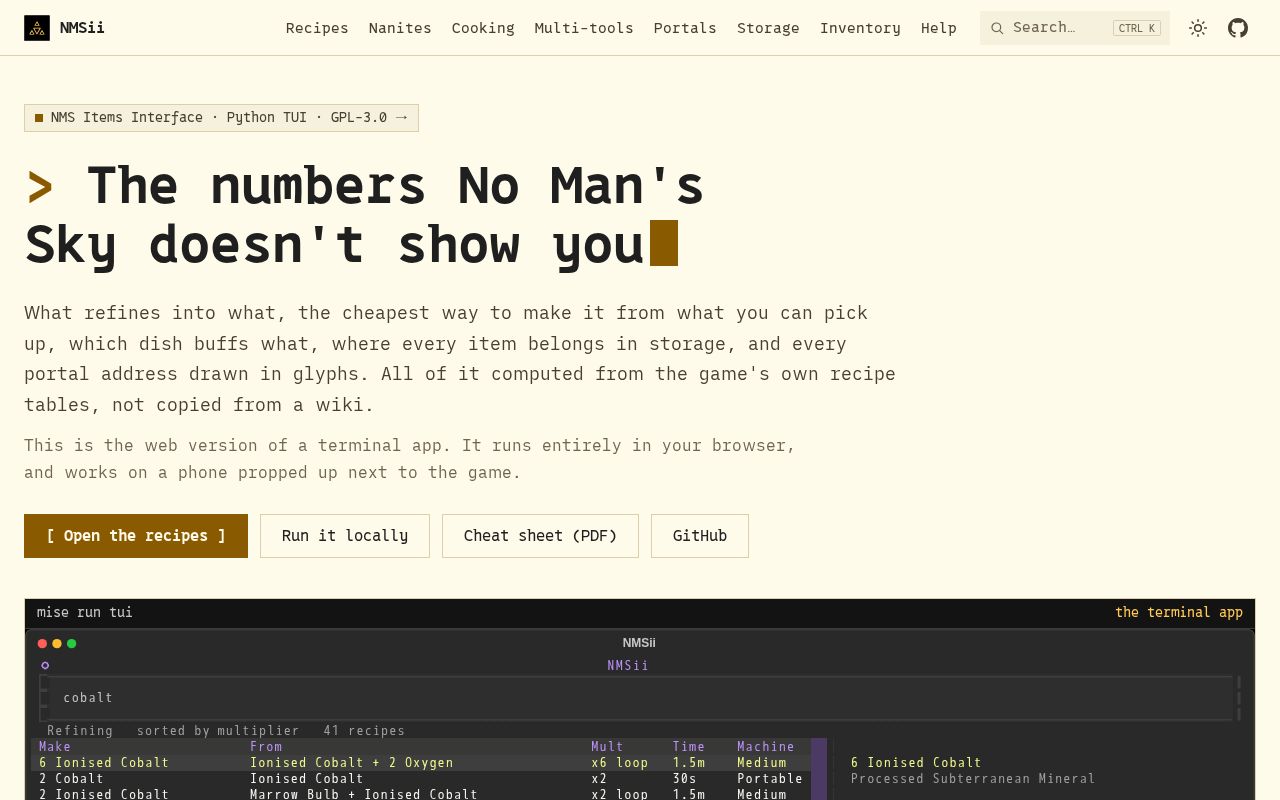This screenshot has width=1280, height=800.
Task: Click the Time column header
Action: 689,747
